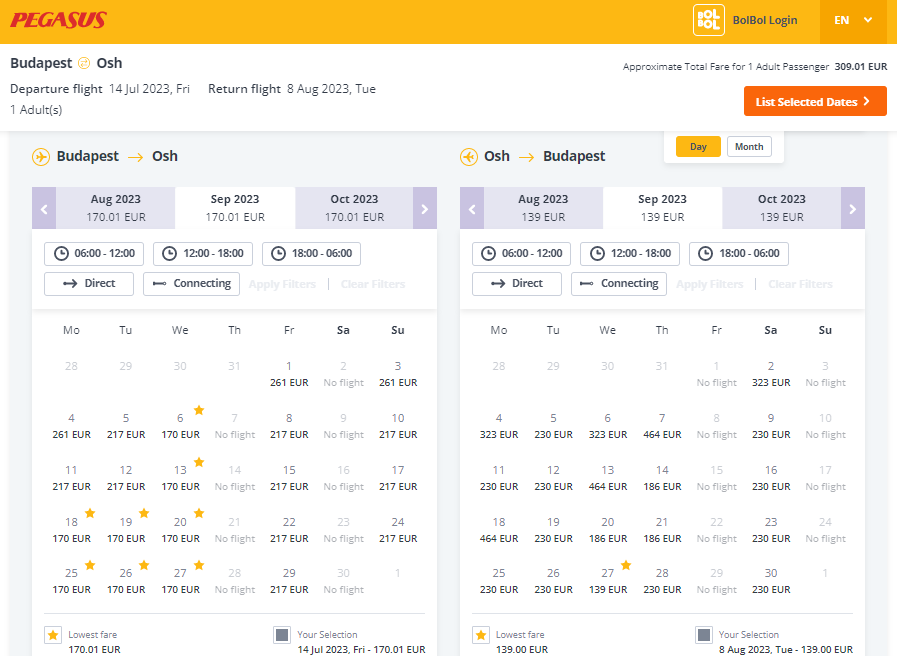Pick 20 Sep return for 186 EUR
This screenshot has height=656, width=897.
608,530
